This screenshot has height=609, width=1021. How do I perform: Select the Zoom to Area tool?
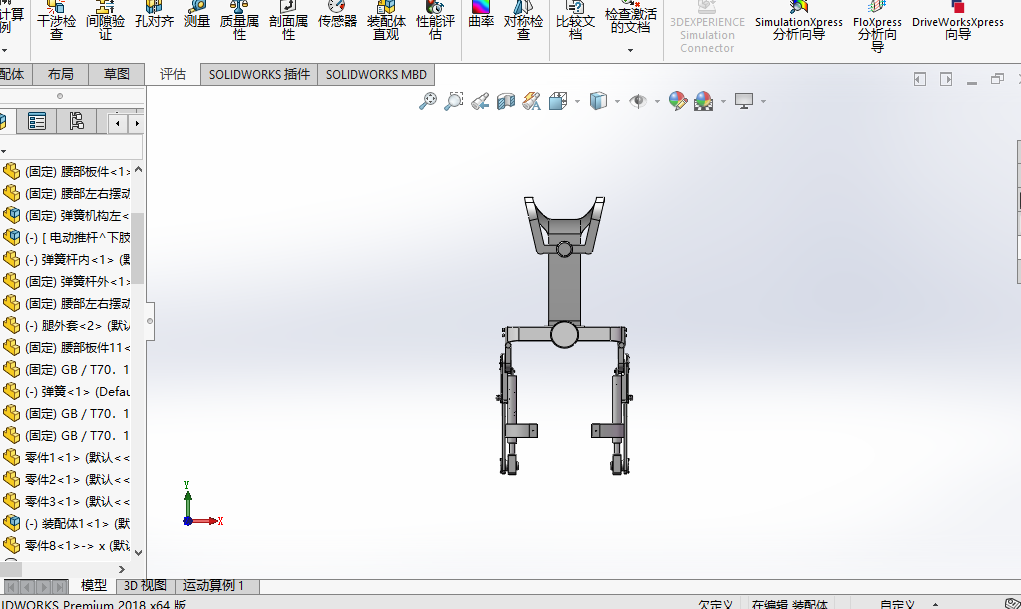(454, 101)
